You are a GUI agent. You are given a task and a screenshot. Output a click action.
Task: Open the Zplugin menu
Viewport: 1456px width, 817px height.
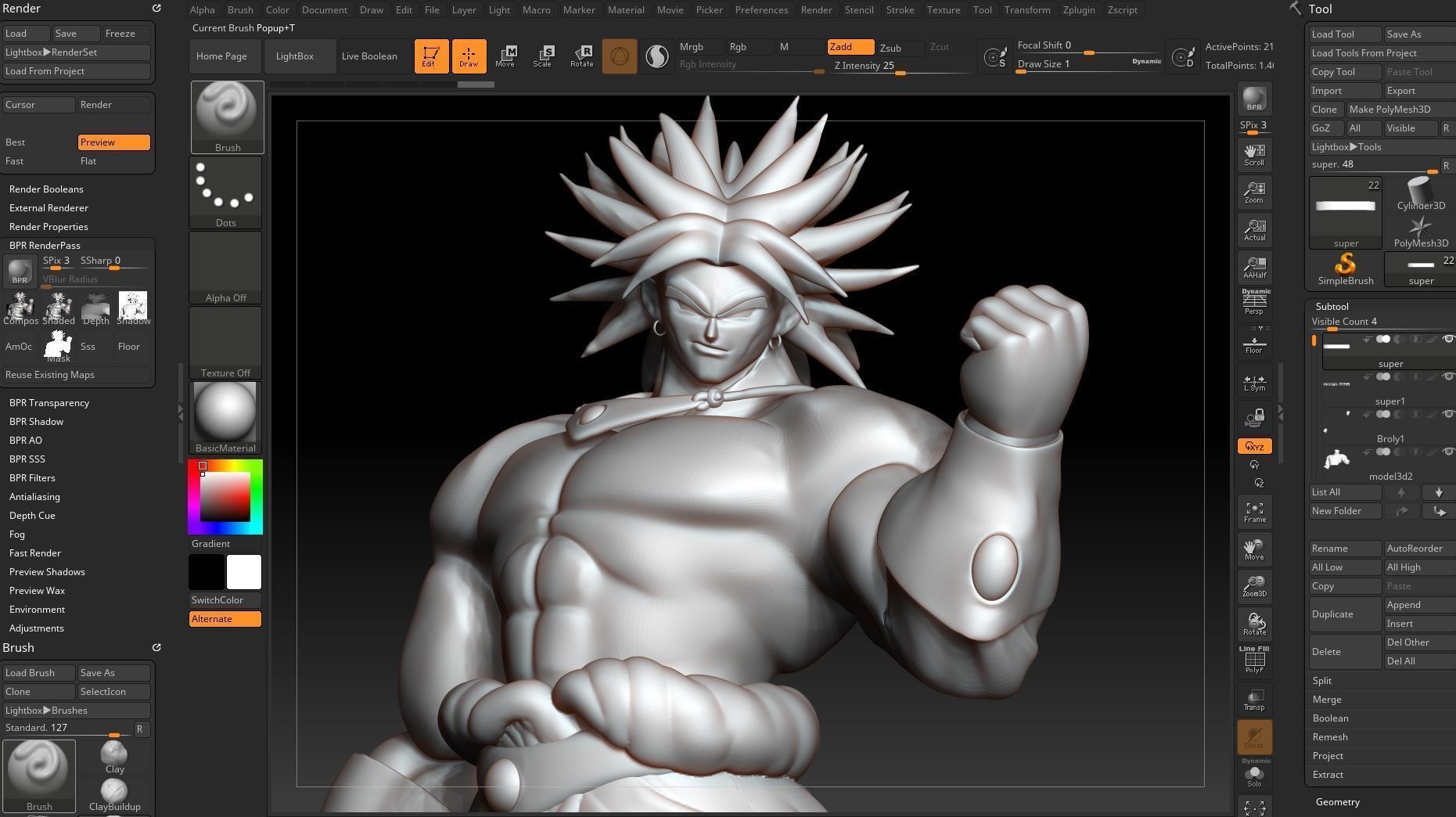1079,9
